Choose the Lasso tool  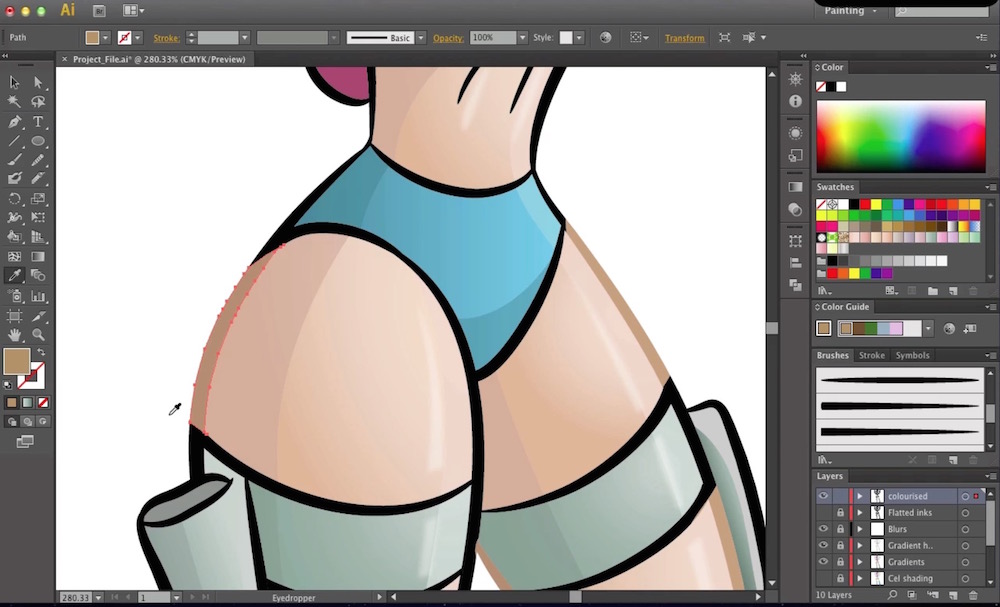[x=38, y=101]
